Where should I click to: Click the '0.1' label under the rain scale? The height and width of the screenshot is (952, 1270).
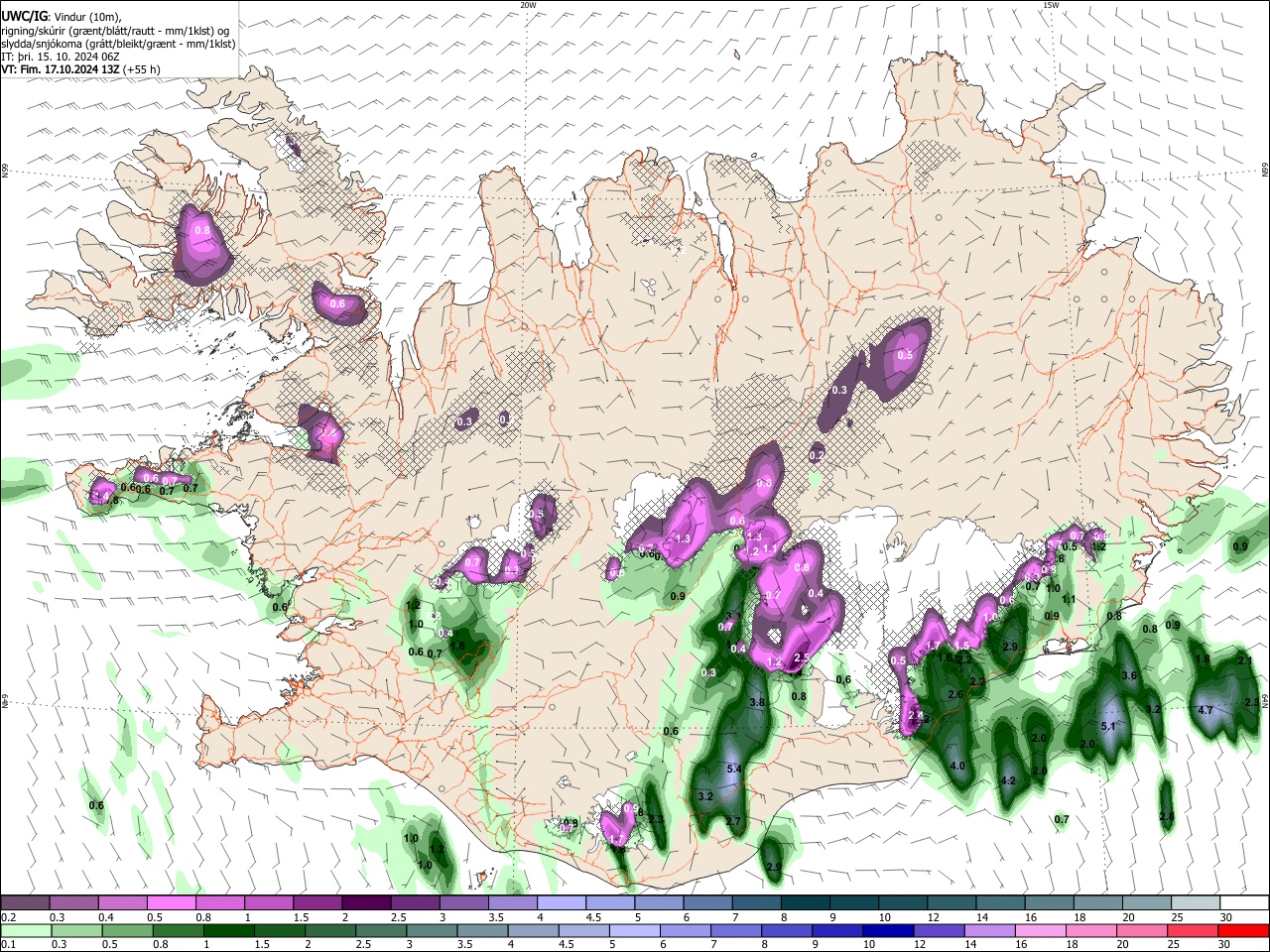pyautogui.click(x=8, y=945)
